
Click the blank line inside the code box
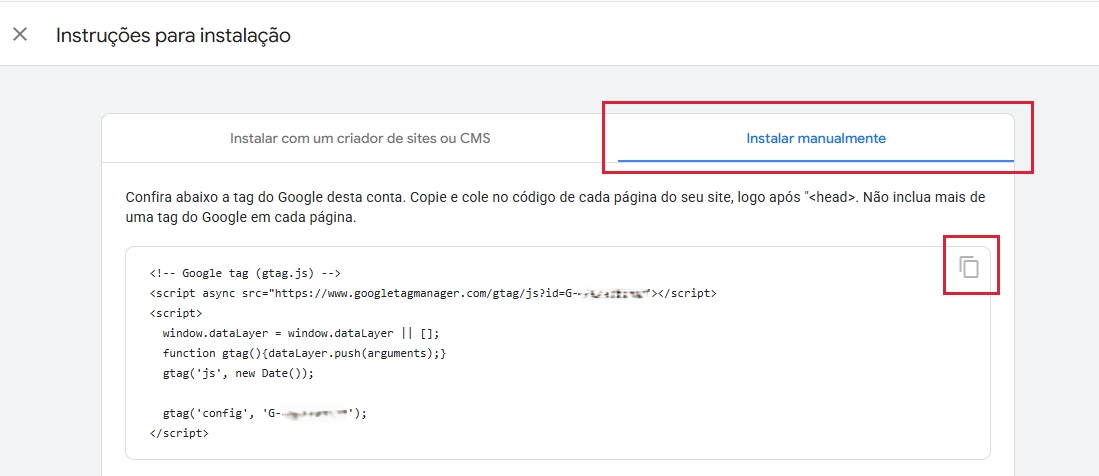click(557, 393)
